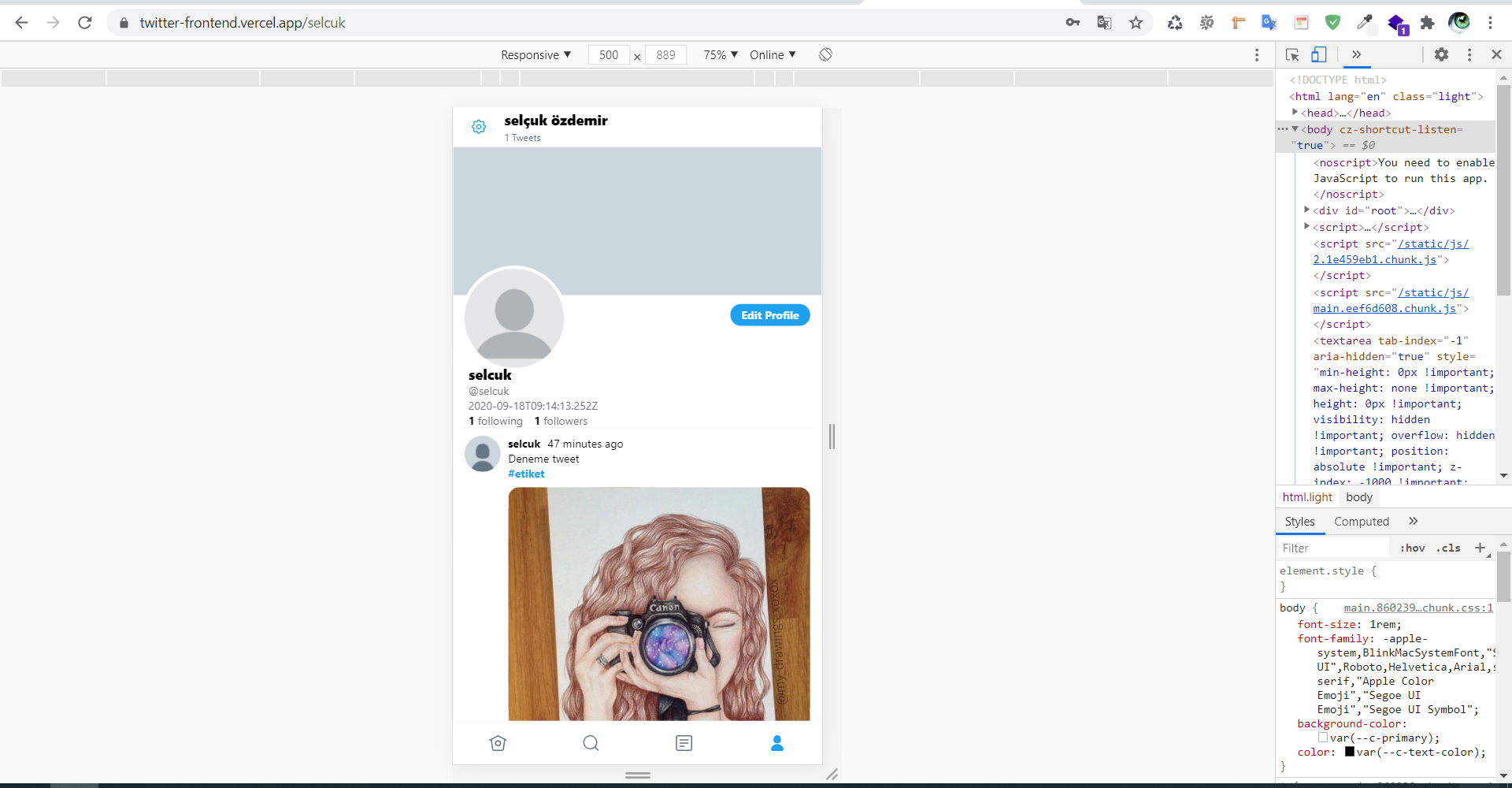This screenshot has height=788, width=1512.
Task: Go to home tab in bottom nav
Action: [498, 743]
